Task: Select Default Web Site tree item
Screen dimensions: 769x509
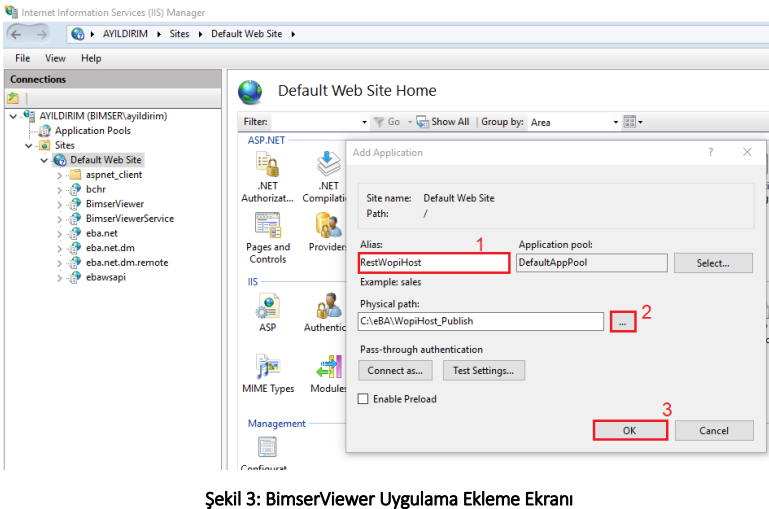Action: tap(105, 160)
